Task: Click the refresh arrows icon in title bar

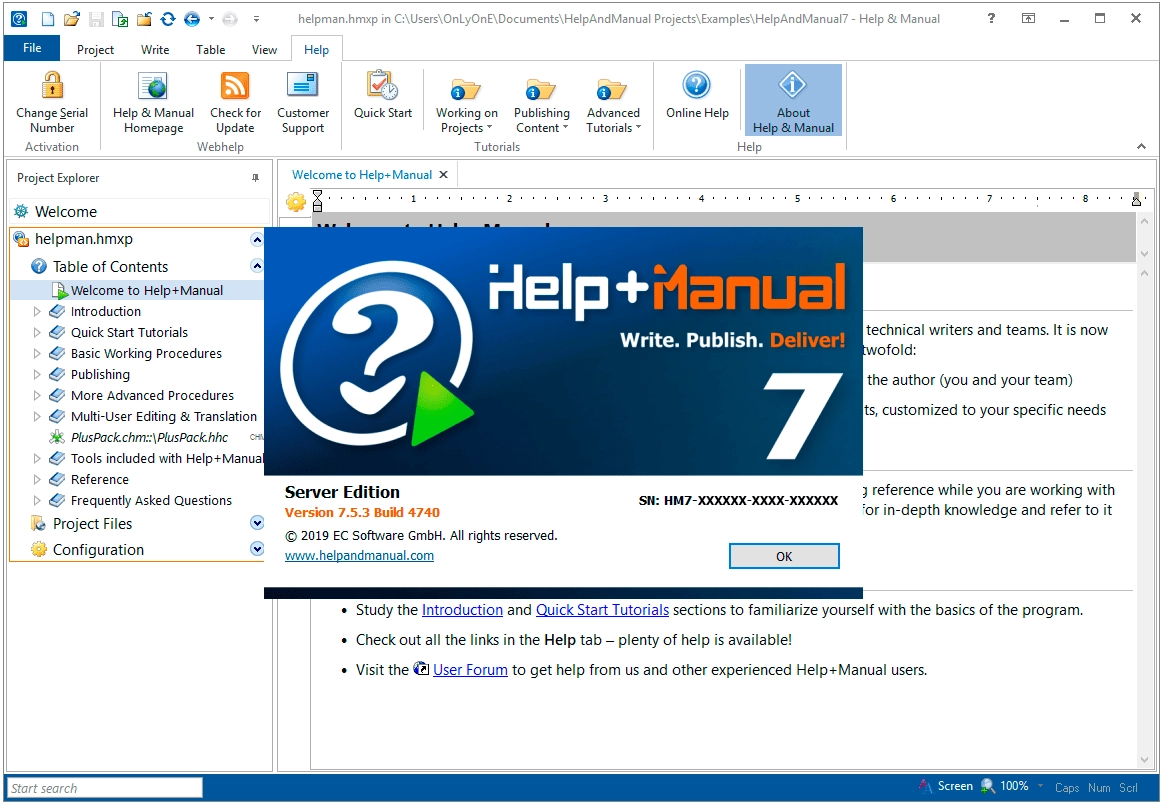Action: coord(167,19)
